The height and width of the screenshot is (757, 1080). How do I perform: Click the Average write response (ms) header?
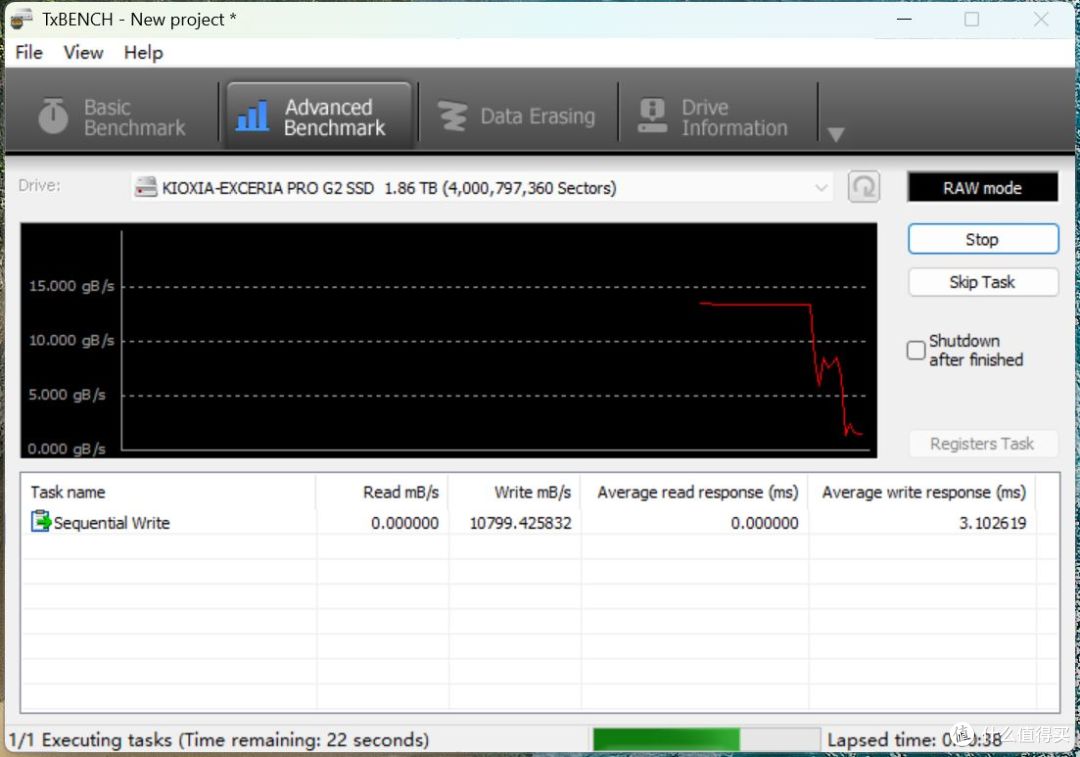click(924, 492)
